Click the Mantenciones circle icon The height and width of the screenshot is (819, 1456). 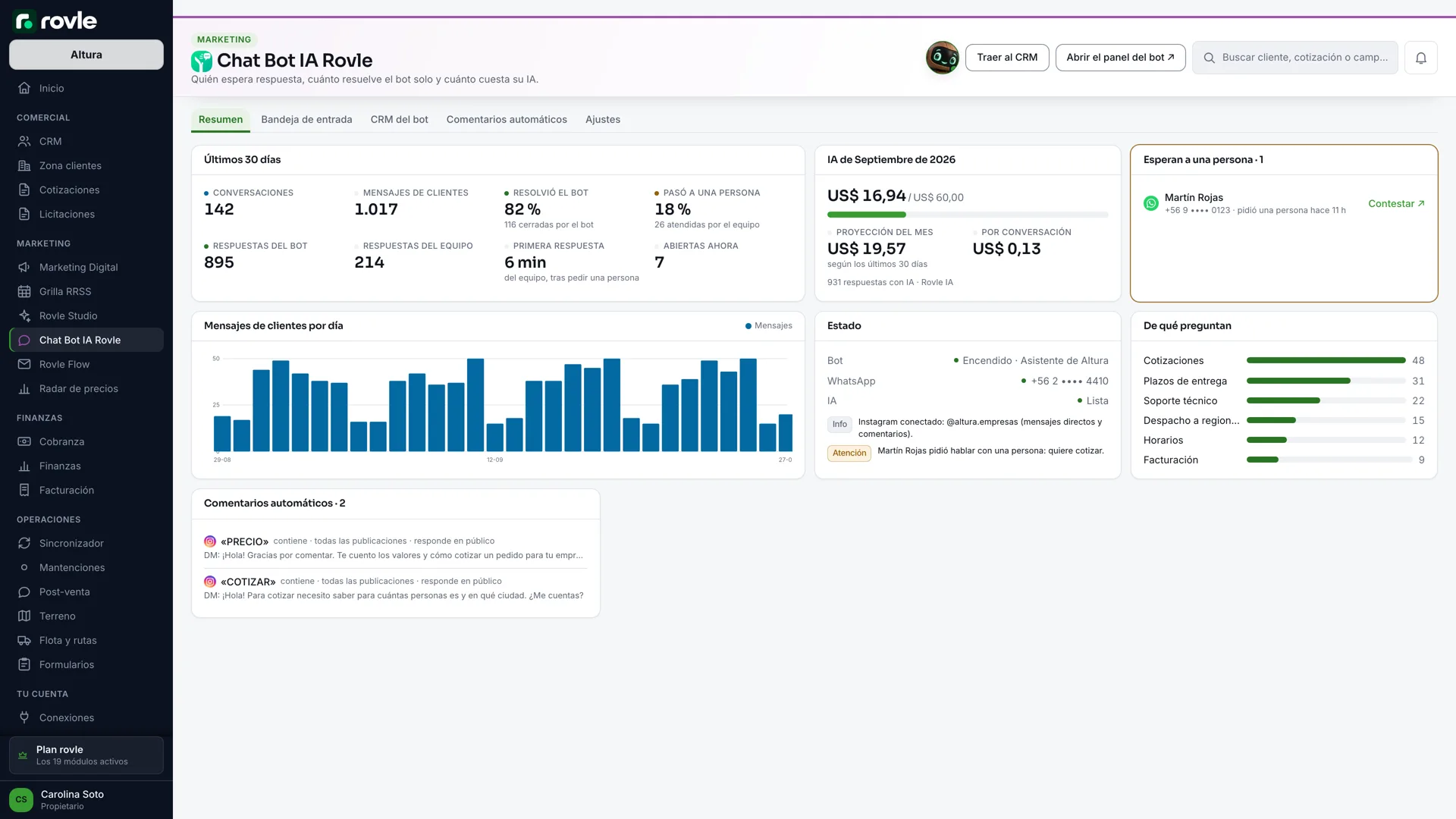coord(24,567)
